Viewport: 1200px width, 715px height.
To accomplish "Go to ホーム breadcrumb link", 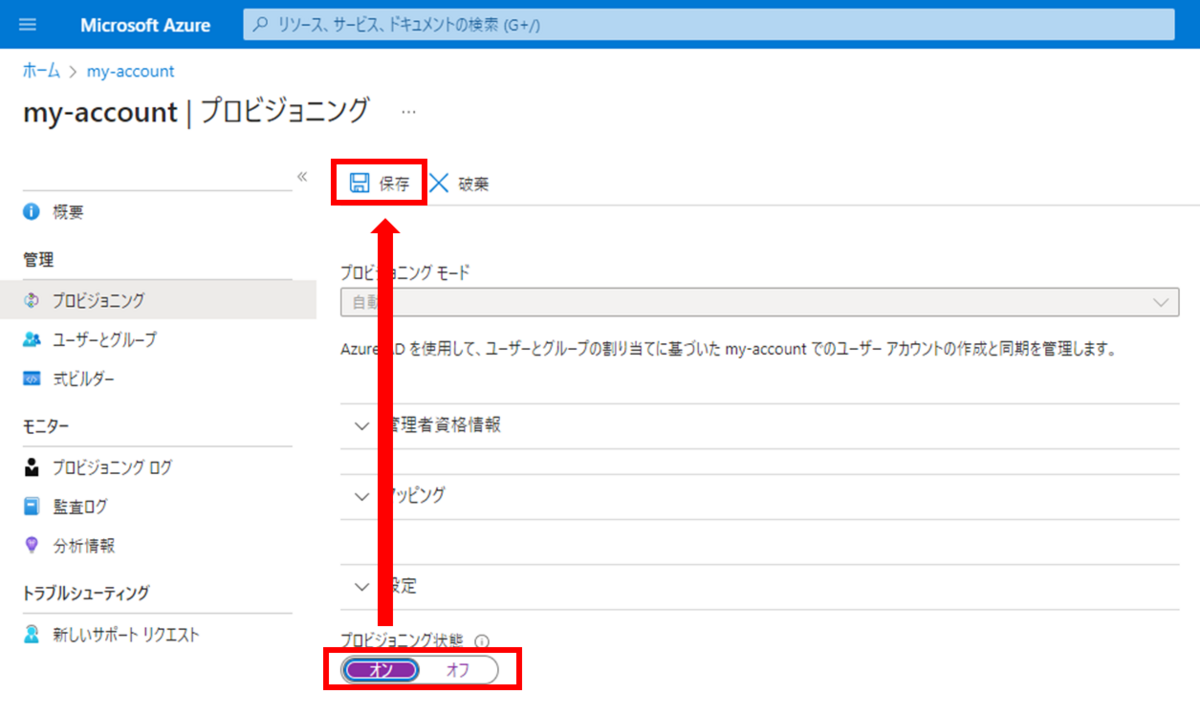I will (41, 71).
